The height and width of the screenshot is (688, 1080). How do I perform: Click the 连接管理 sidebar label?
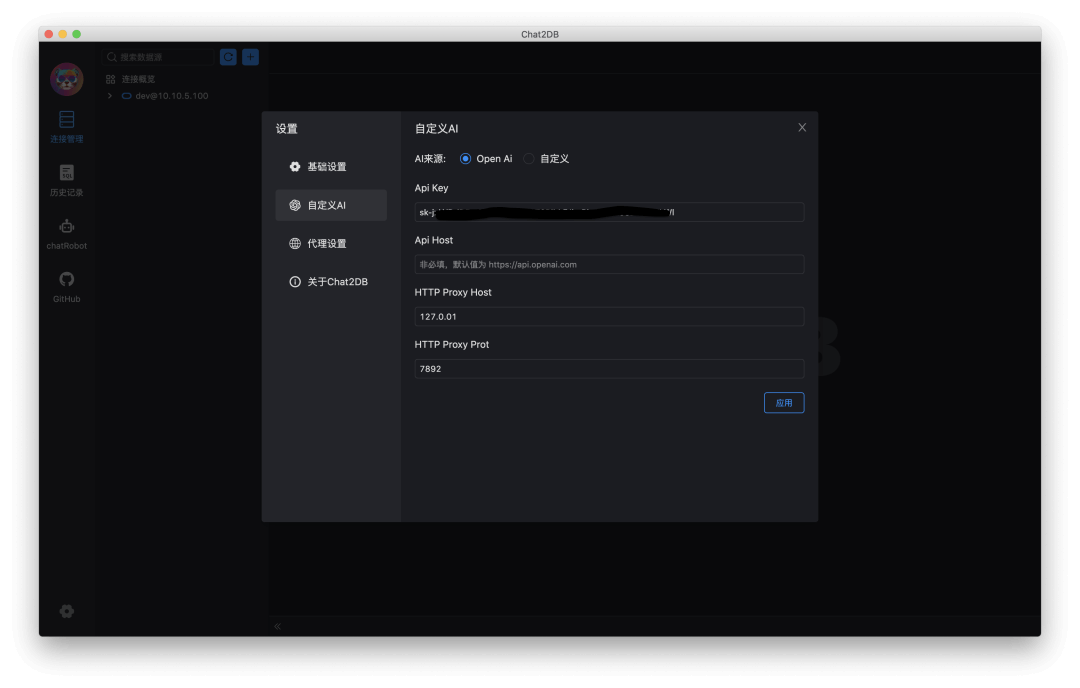click(67, 139)
